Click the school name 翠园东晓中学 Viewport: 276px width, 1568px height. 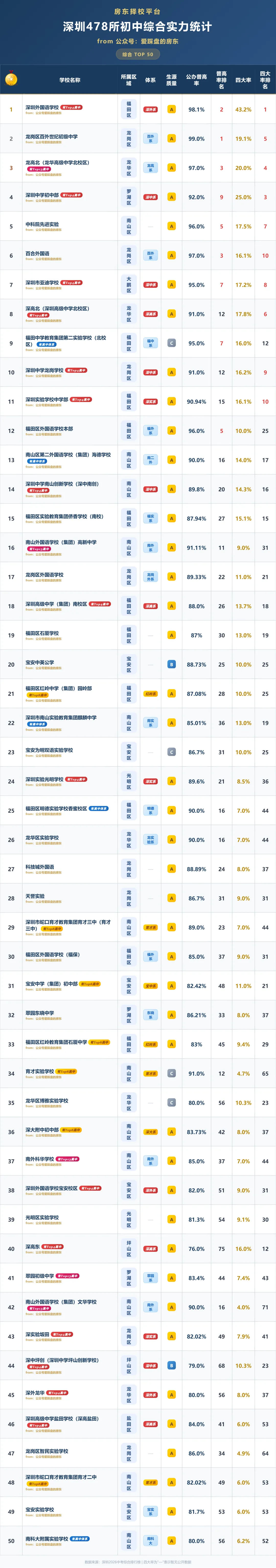(x=40, y=1013)
